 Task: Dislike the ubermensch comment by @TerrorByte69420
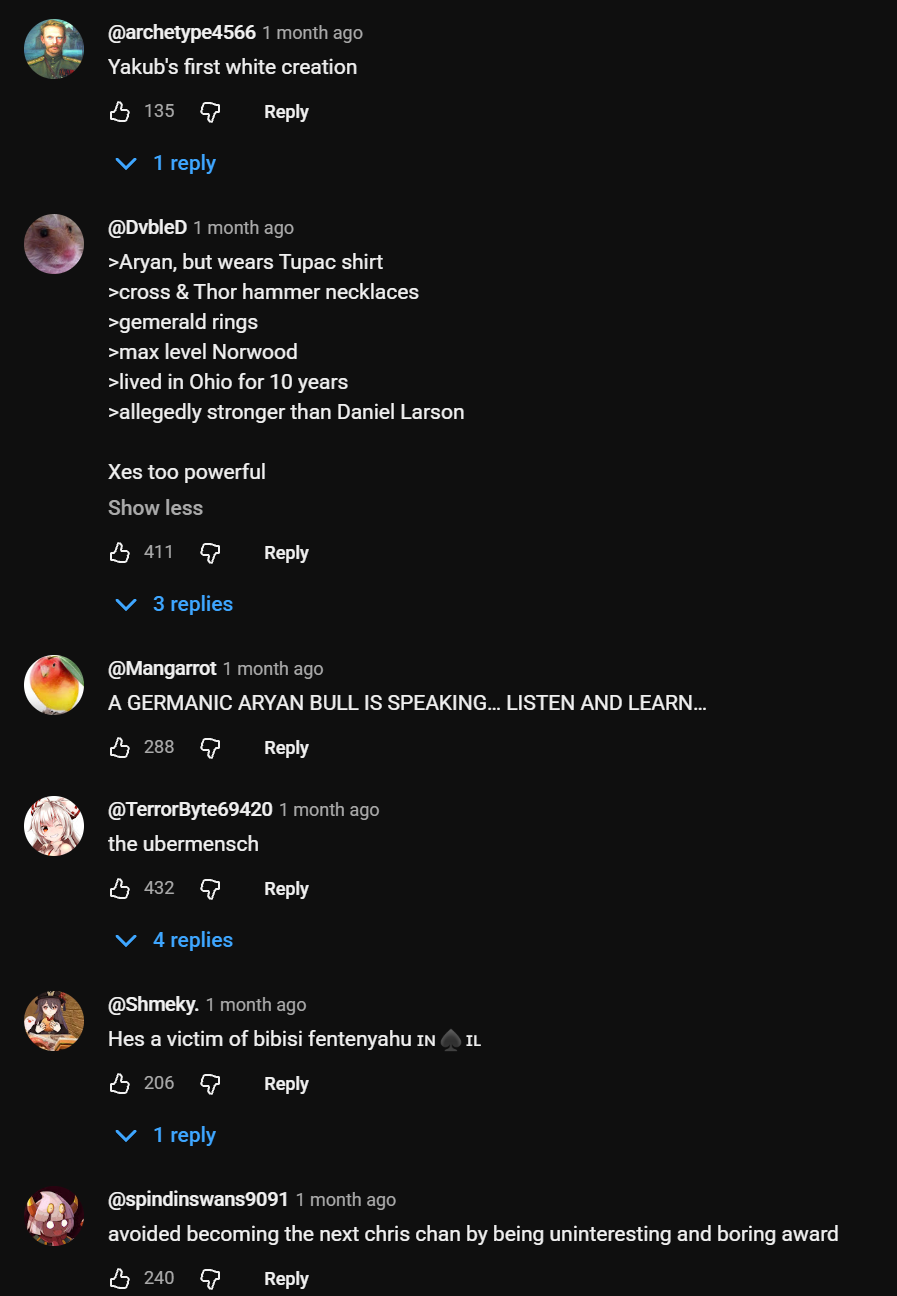[210, 889]
